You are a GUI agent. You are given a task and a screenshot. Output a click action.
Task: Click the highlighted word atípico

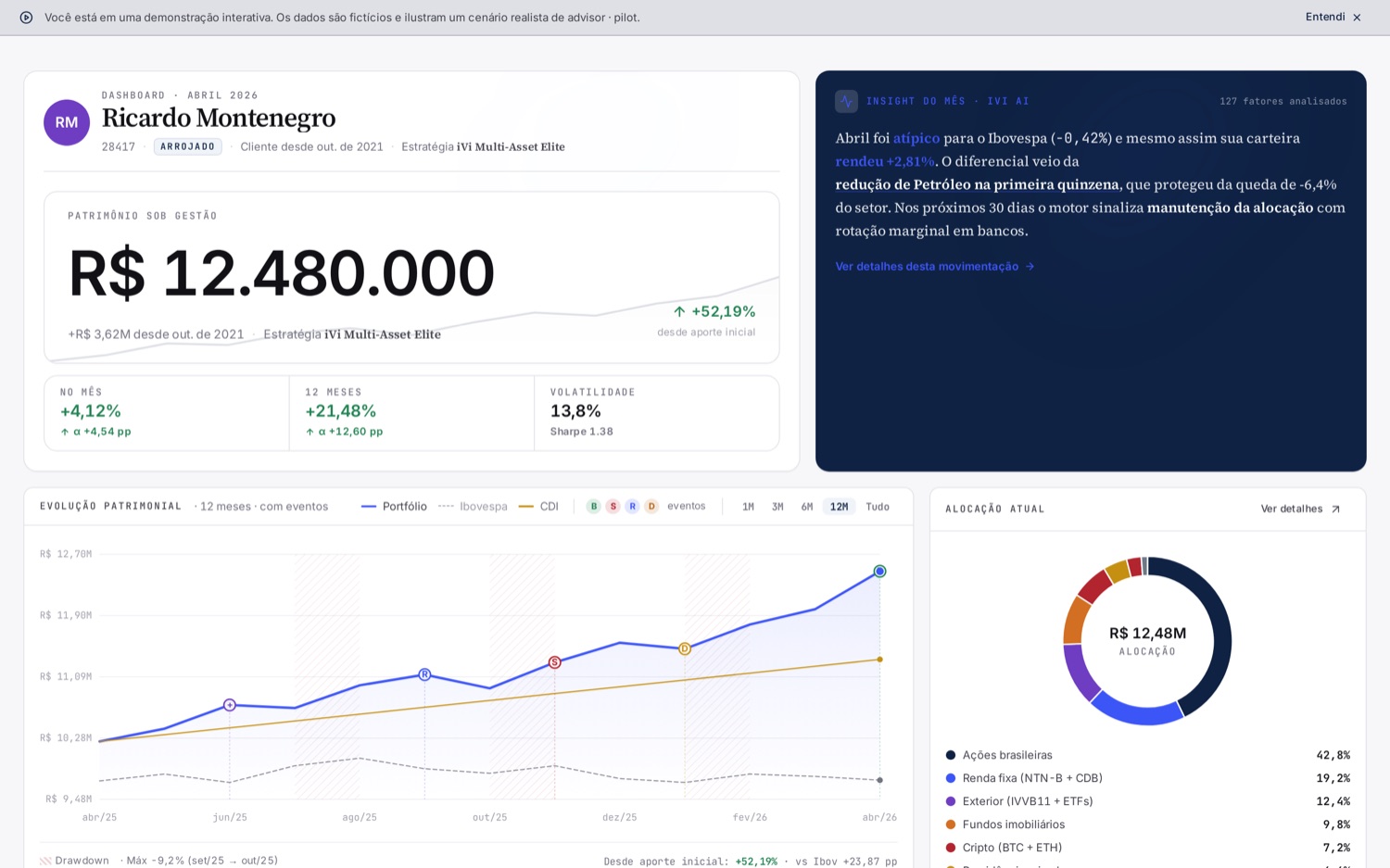coord(916,138)
